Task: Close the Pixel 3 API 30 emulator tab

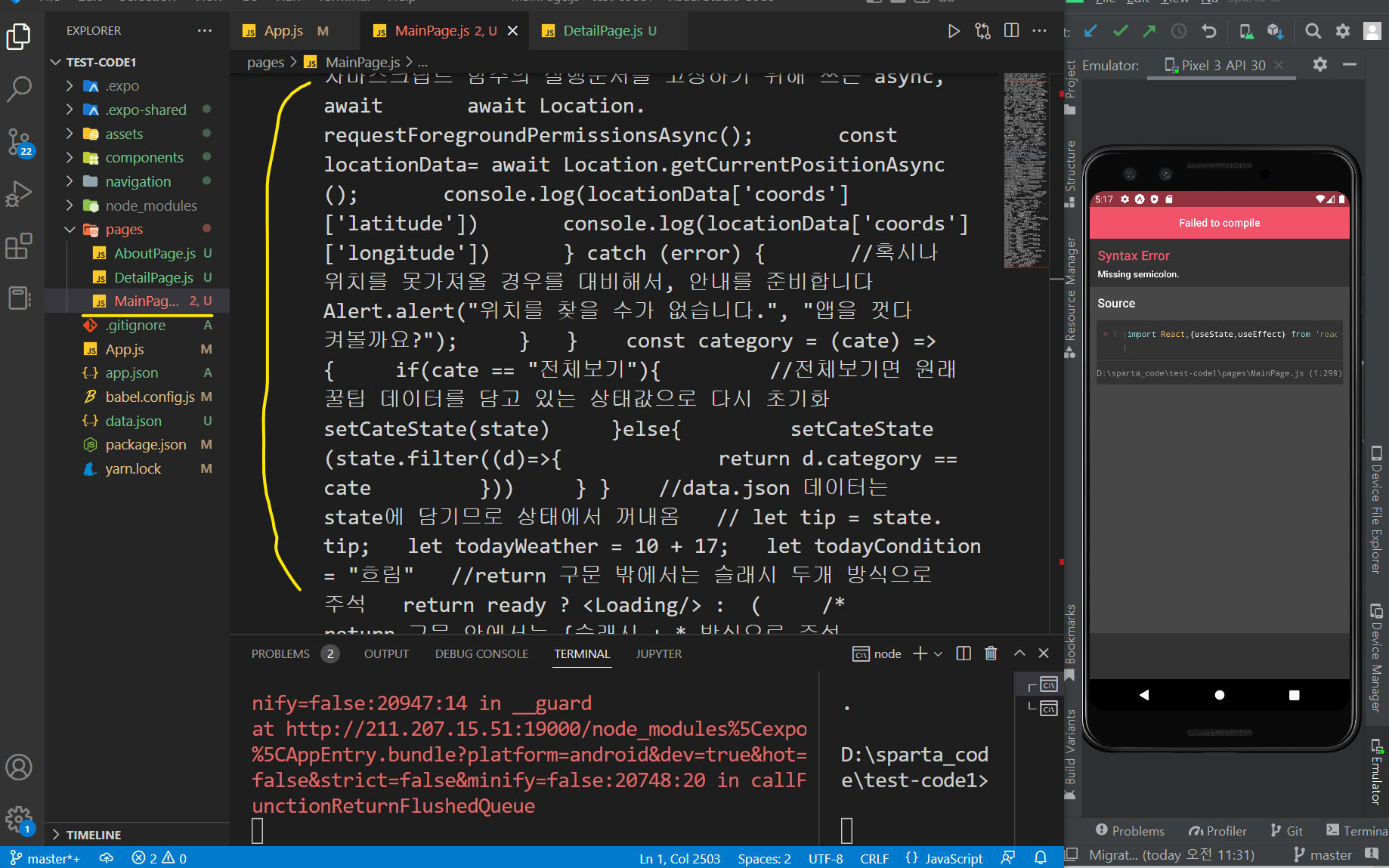Action: 1279,65
